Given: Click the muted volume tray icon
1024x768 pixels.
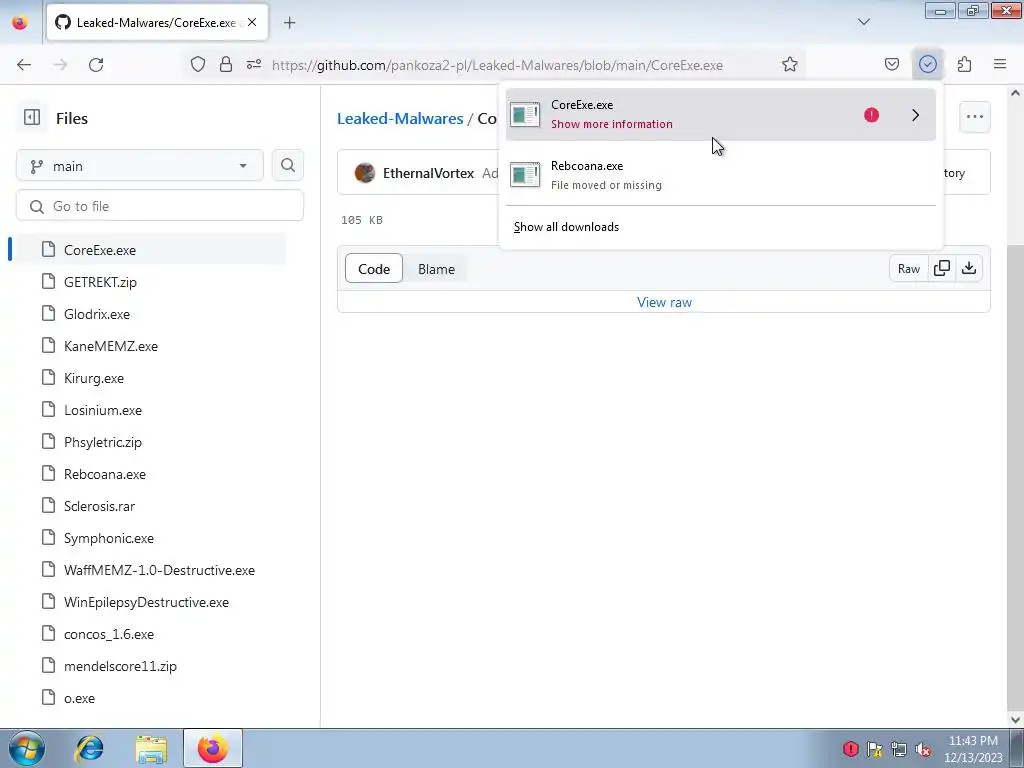Looking at the screenshot, I should (x=923, y=748).
